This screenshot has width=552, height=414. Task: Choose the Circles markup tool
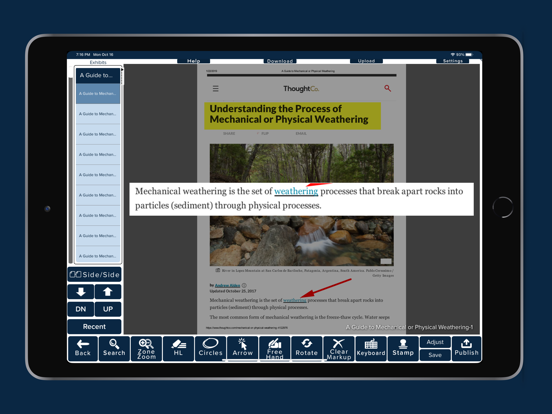pos(210,348)
